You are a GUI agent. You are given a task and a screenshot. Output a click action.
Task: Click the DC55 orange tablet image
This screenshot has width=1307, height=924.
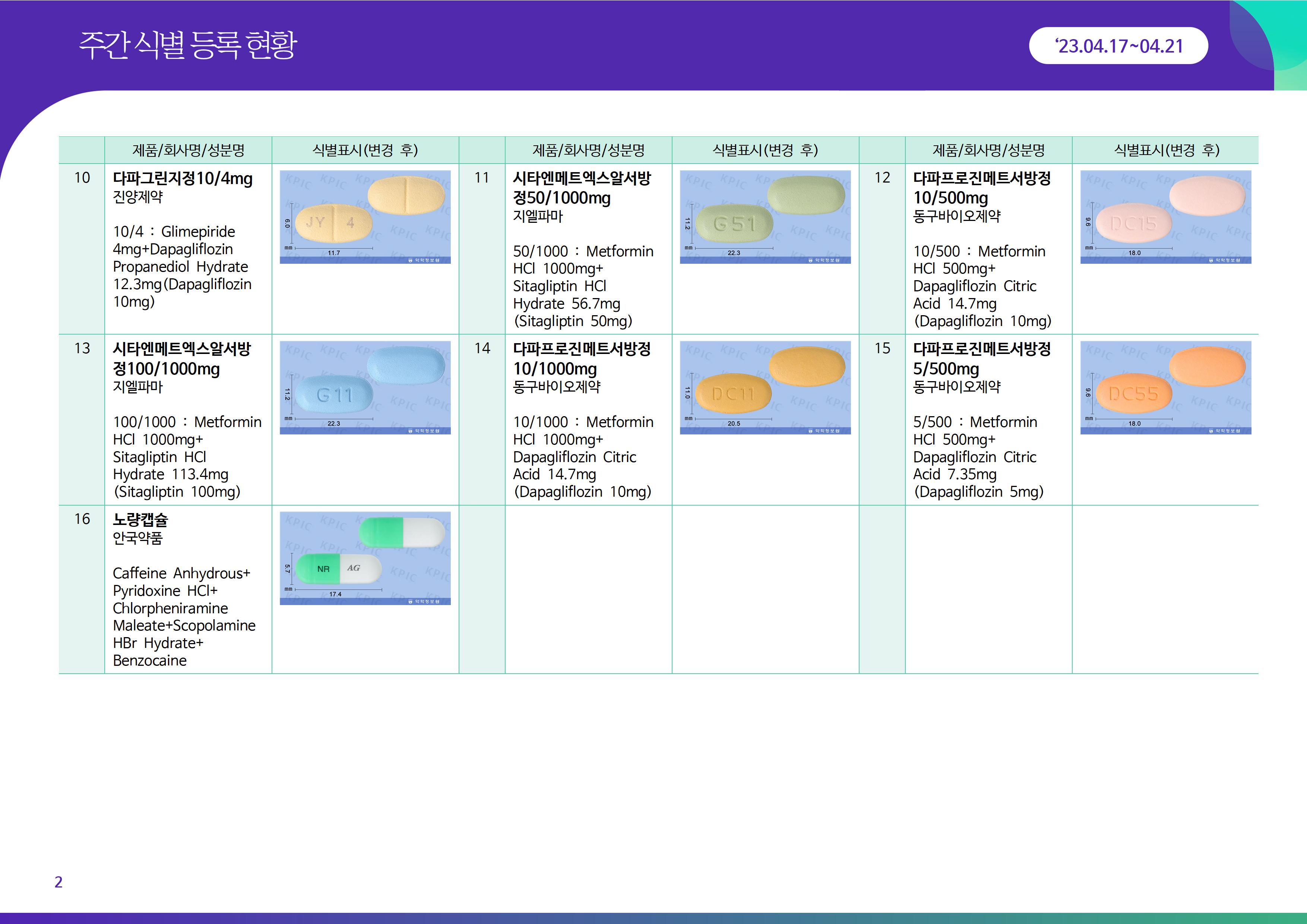[1165, 387]
